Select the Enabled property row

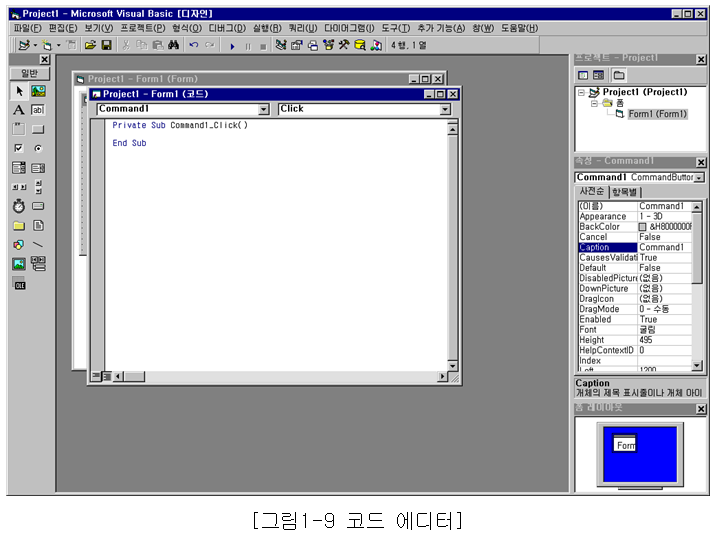click(635, 320)
